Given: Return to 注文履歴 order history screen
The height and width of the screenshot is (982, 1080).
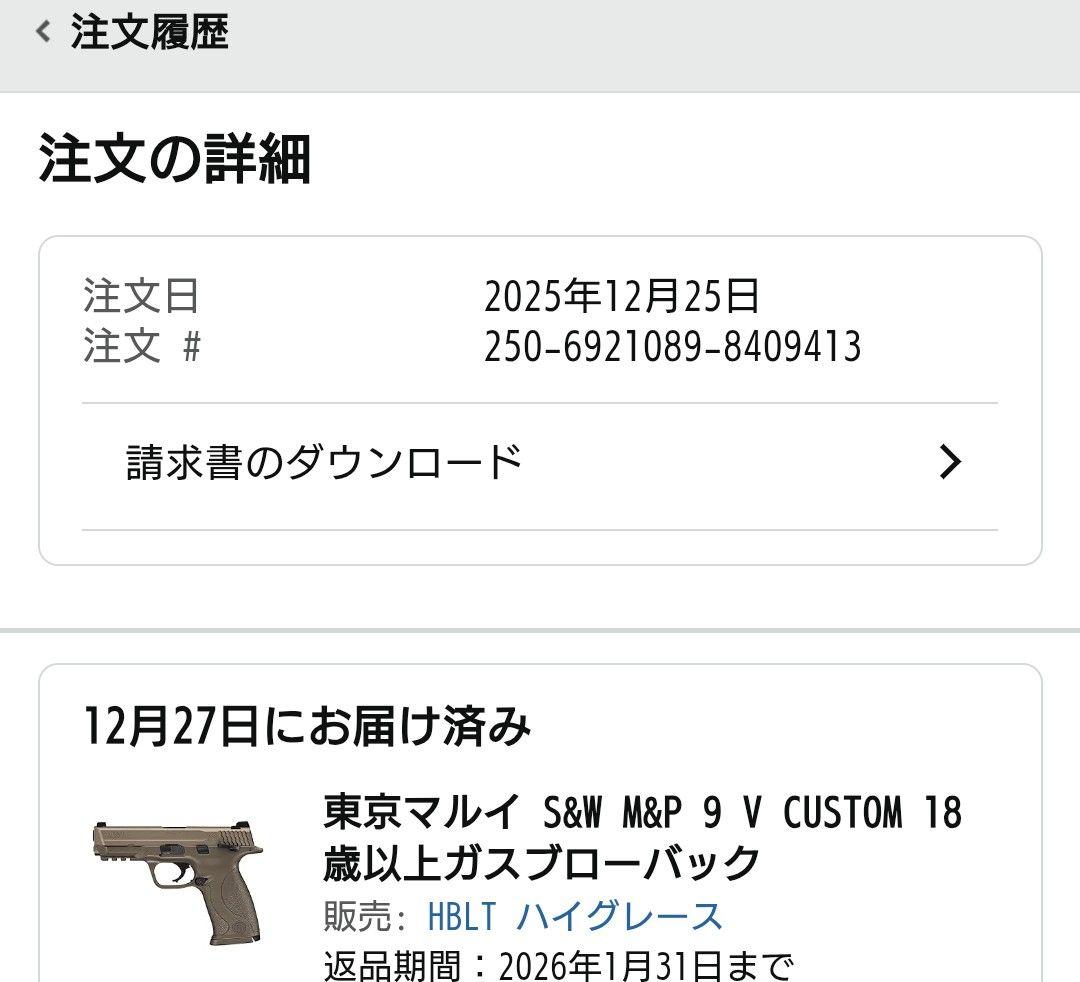Looking at the screenshot, I should (x=148, y=30).
